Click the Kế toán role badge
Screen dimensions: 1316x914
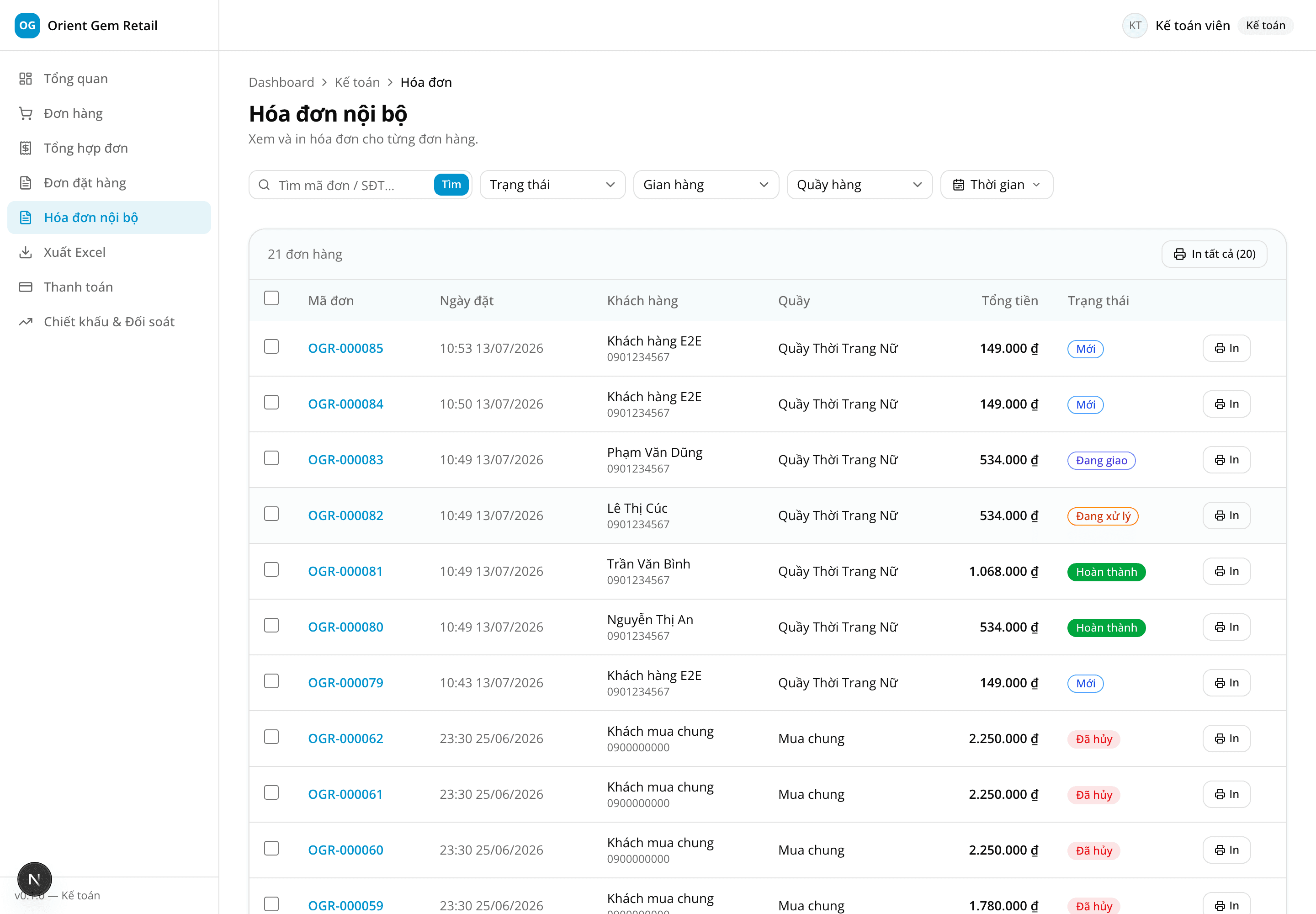(1266, 25)
